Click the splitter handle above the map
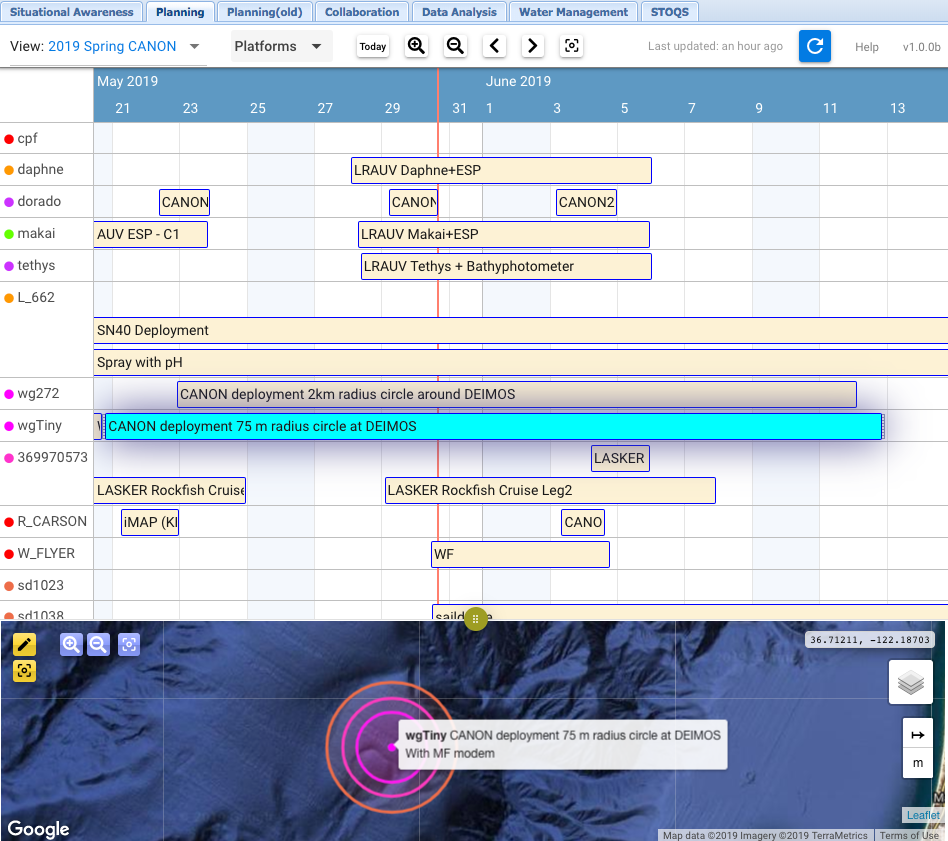 (475, 619)
